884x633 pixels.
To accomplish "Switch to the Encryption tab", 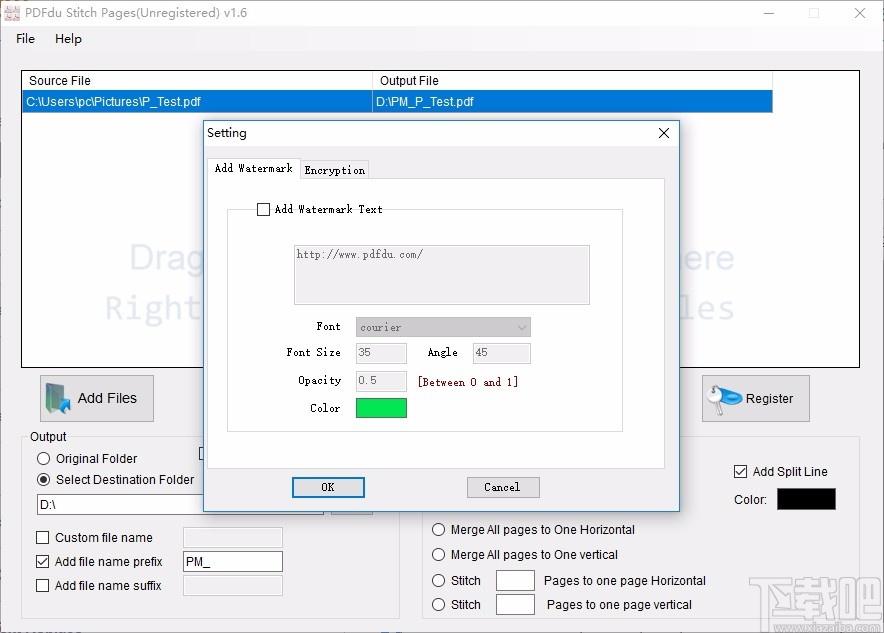I will coord(334,170).
